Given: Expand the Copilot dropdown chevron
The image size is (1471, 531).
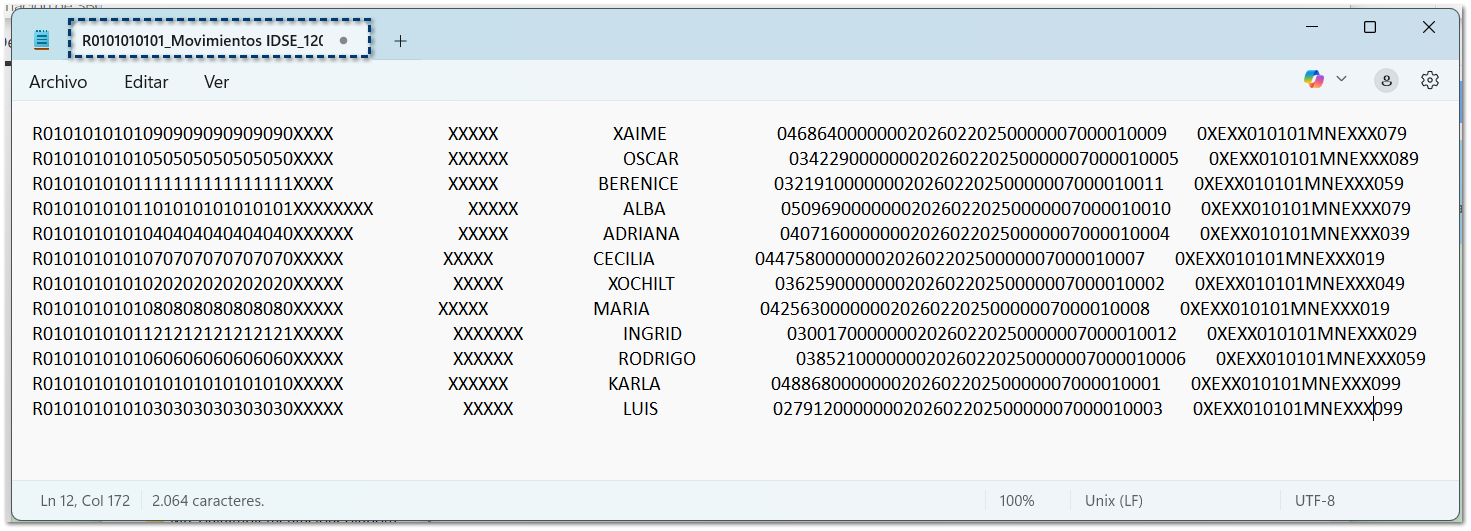Looking at the screenshot, I should coord(1342,80).
